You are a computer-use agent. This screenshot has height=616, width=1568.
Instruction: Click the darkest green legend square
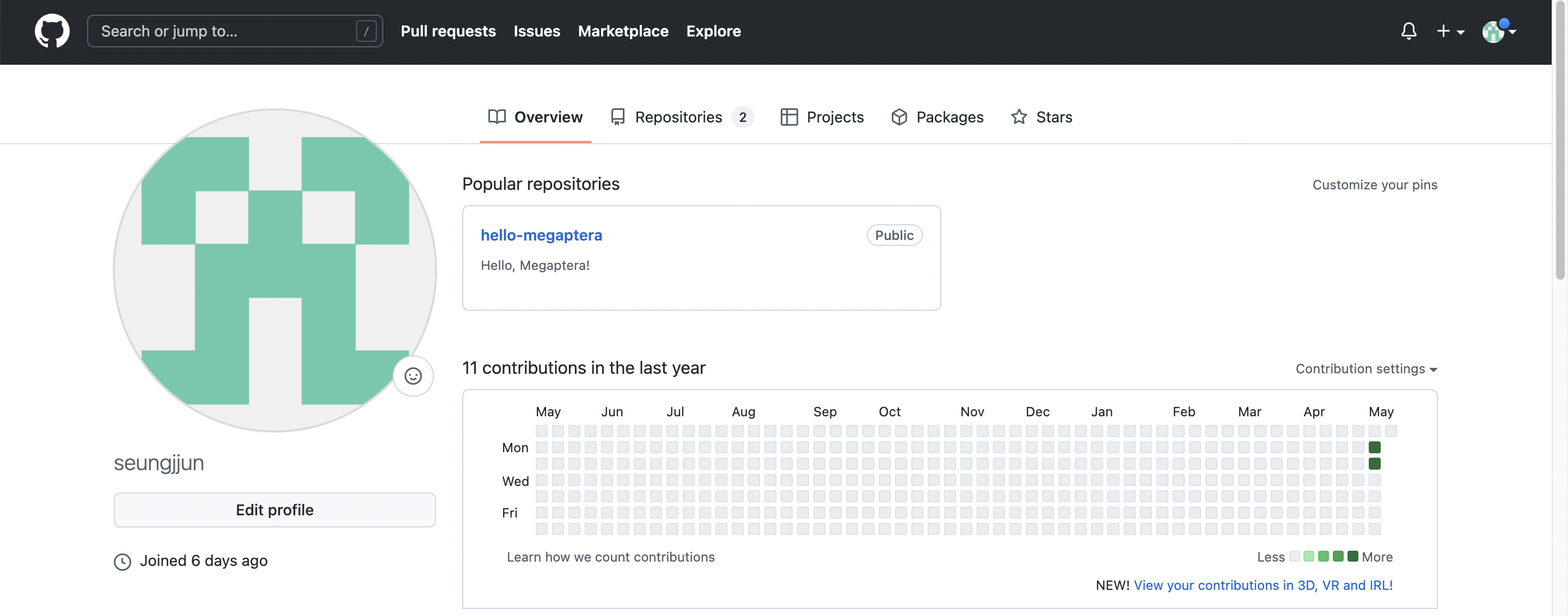pyautogui.click(x=1352, y=556)
